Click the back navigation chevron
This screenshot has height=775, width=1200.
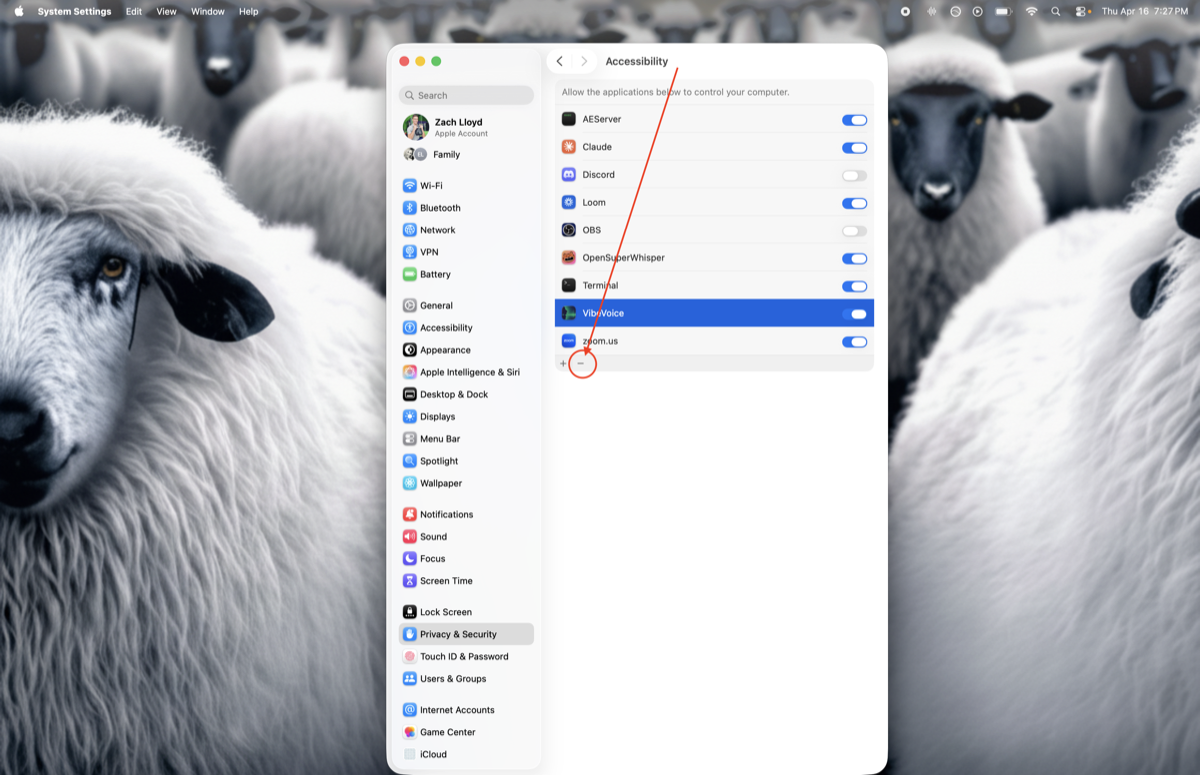[559, 60]
